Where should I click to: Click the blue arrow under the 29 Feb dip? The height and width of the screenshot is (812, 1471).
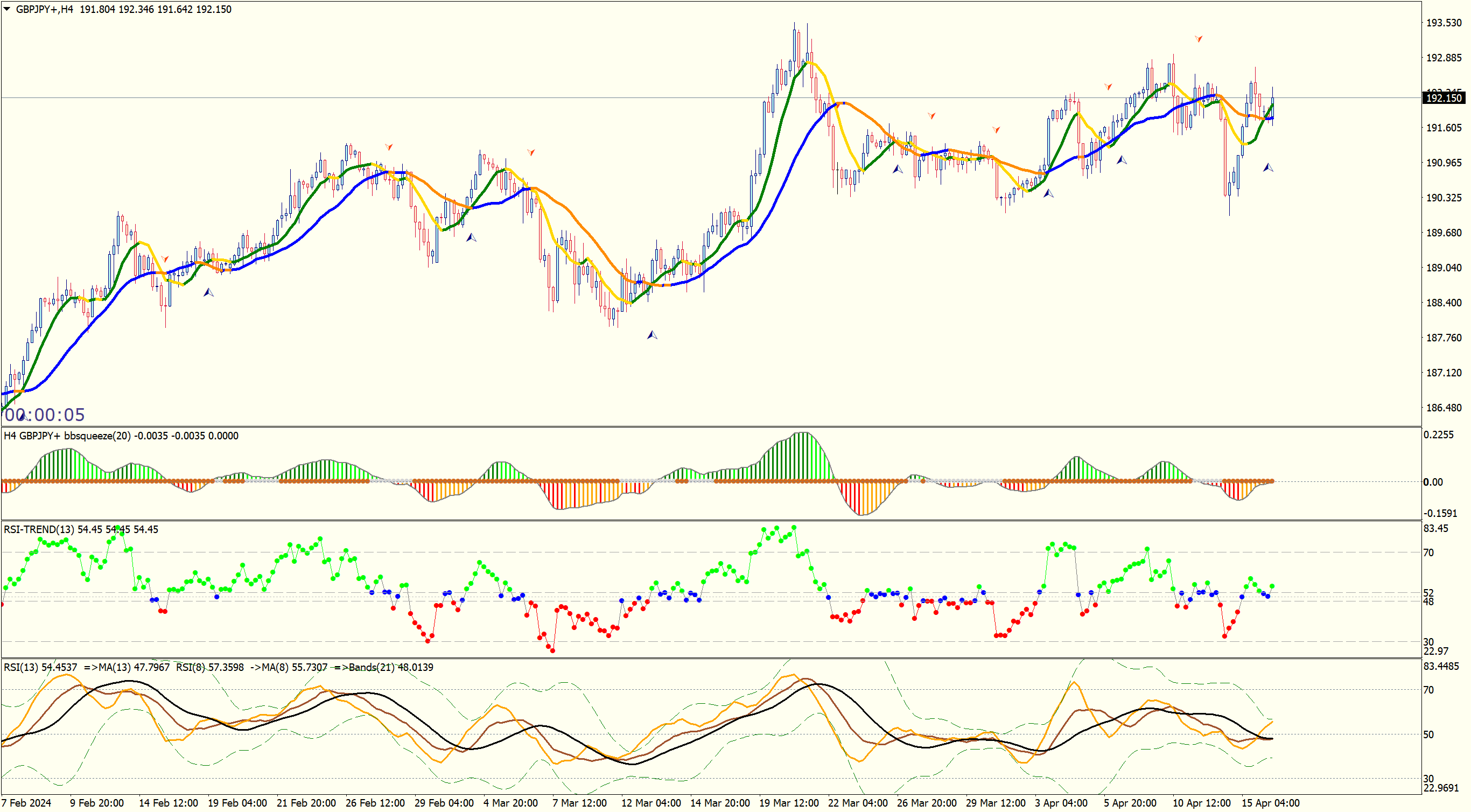click(x=471, y=237)
